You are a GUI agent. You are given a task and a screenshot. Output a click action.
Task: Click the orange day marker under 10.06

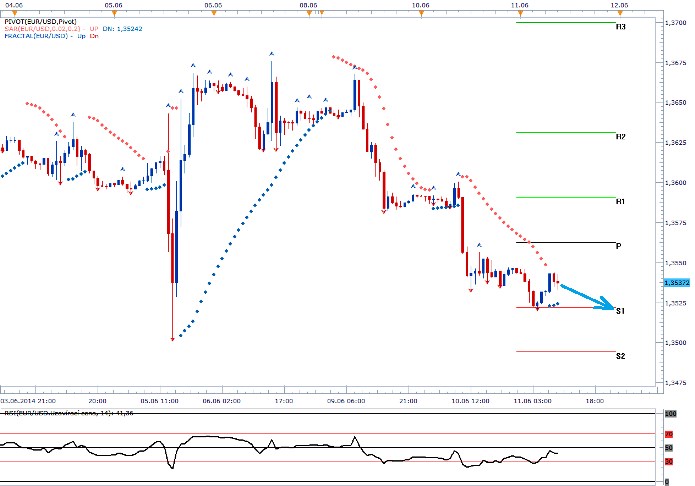coord(421,13)
